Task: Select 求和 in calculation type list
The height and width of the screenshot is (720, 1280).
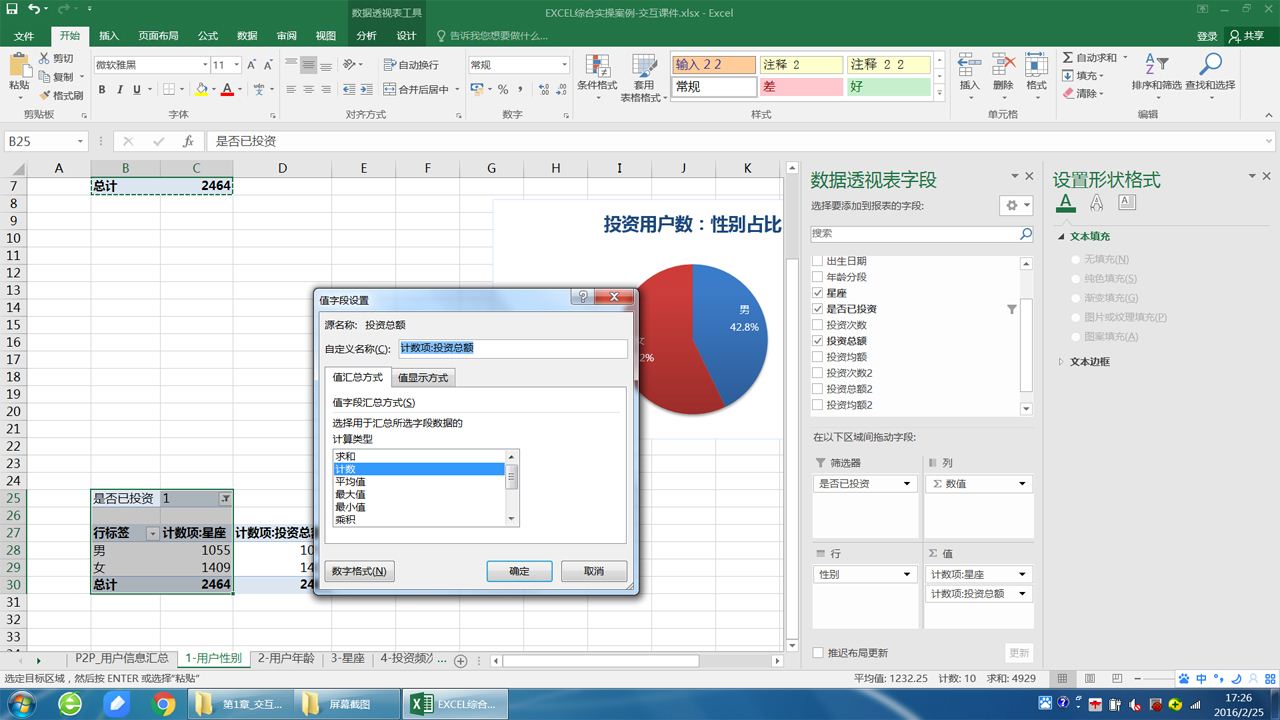Action: tap(419, 457)
